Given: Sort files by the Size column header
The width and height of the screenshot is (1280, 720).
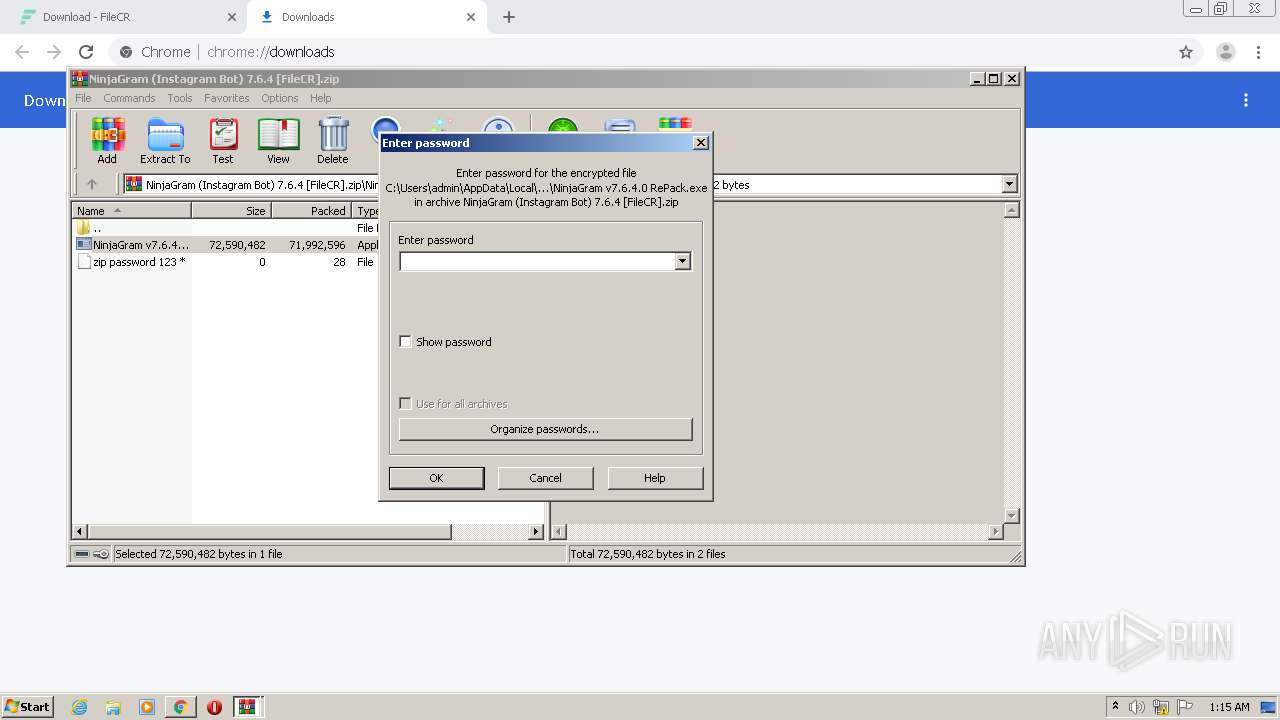Looking at the screenshot, I should (x=231, y=211).
